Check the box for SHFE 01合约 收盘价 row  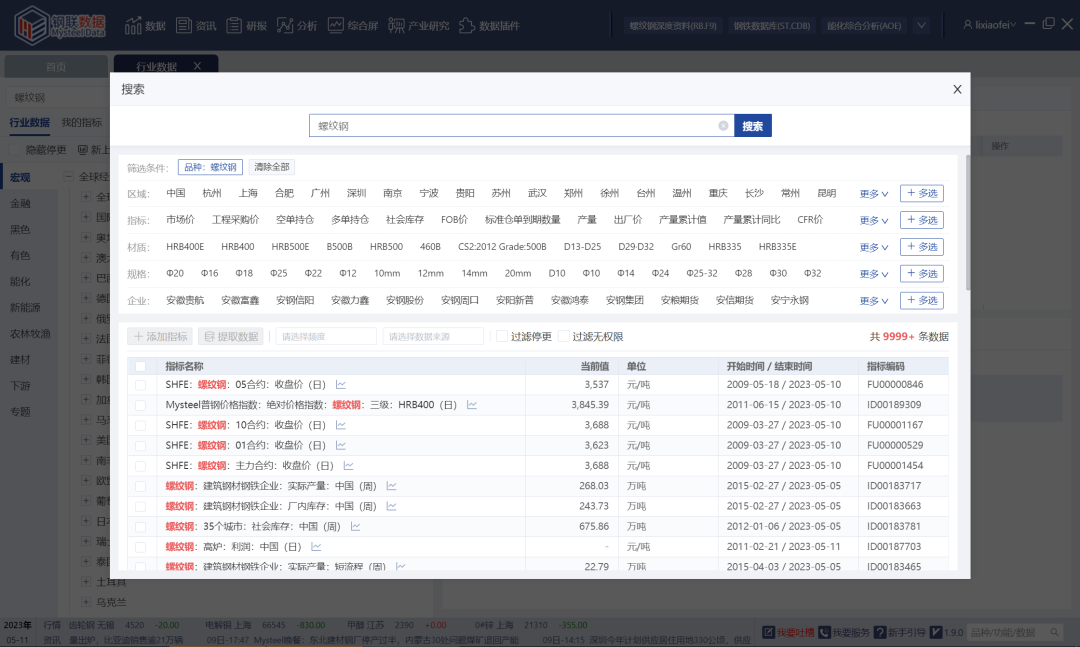[x=141, y=446]
